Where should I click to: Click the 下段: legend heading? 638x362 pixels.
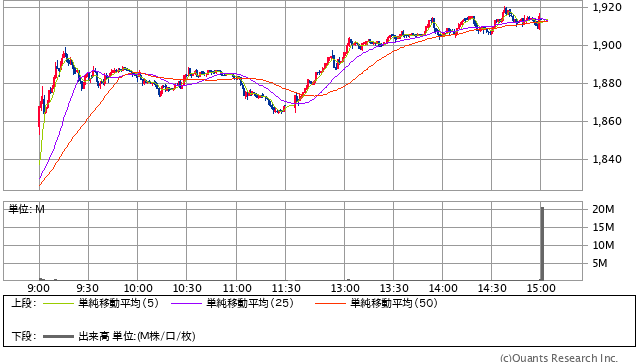[24, 336]
